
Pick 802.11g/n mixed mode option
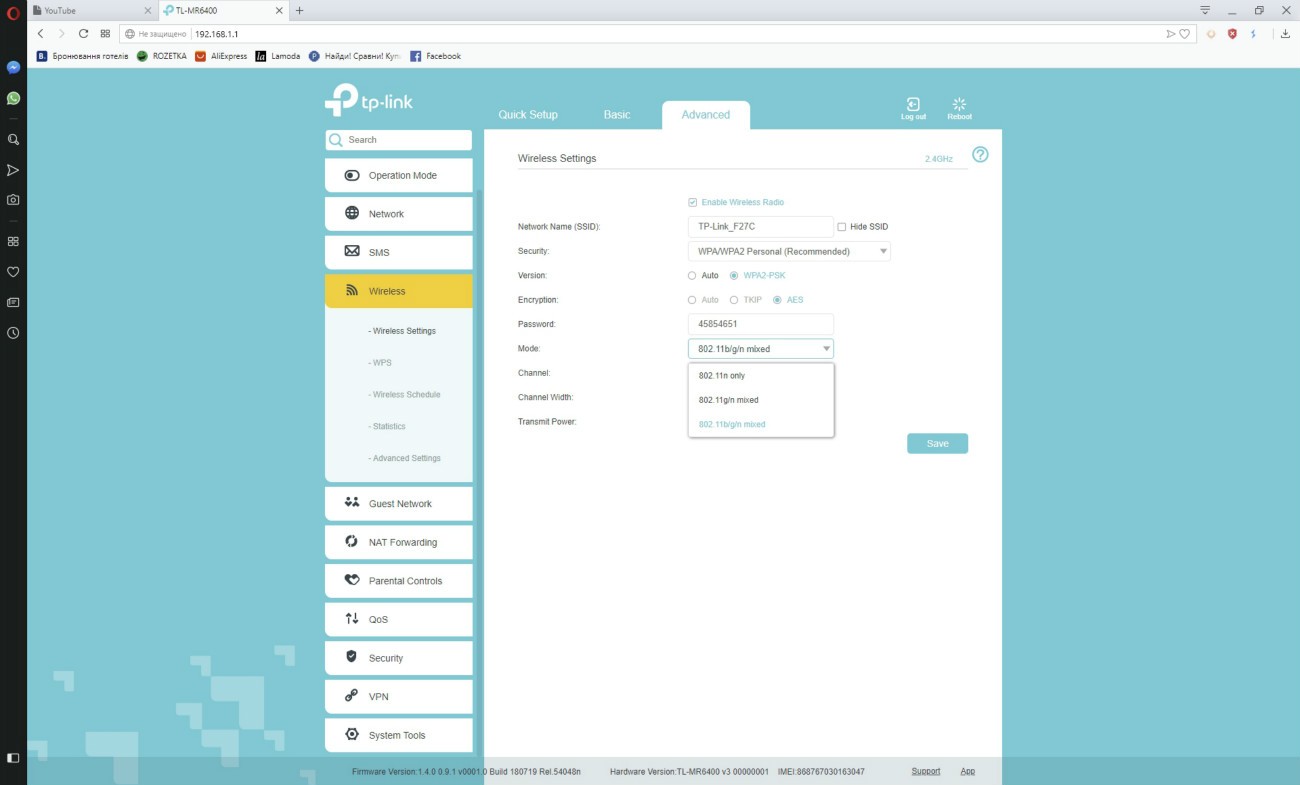click(x=728, y=400)
